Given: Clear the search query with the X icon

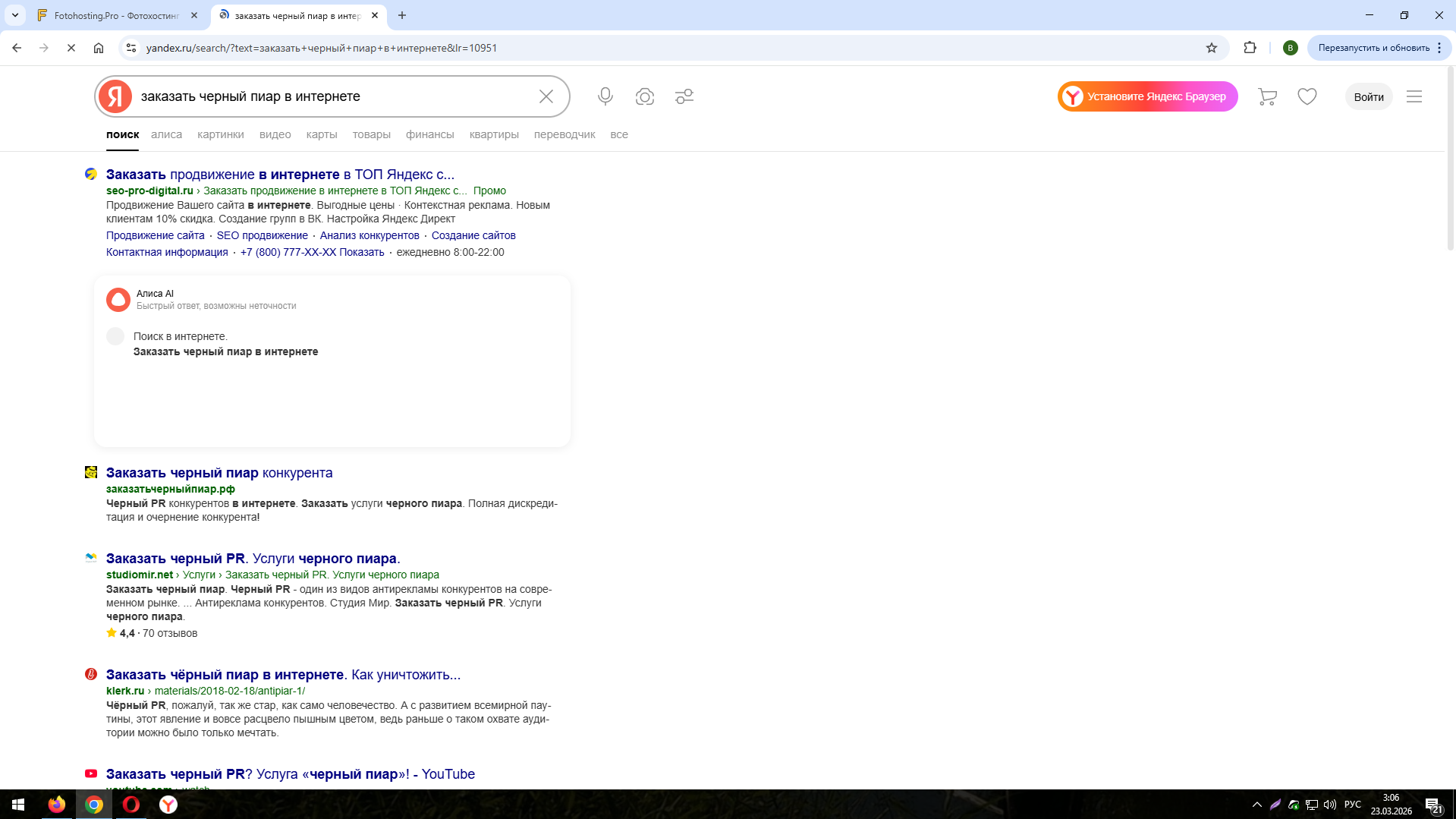Looking at the screenshot, I should (546, 96).
